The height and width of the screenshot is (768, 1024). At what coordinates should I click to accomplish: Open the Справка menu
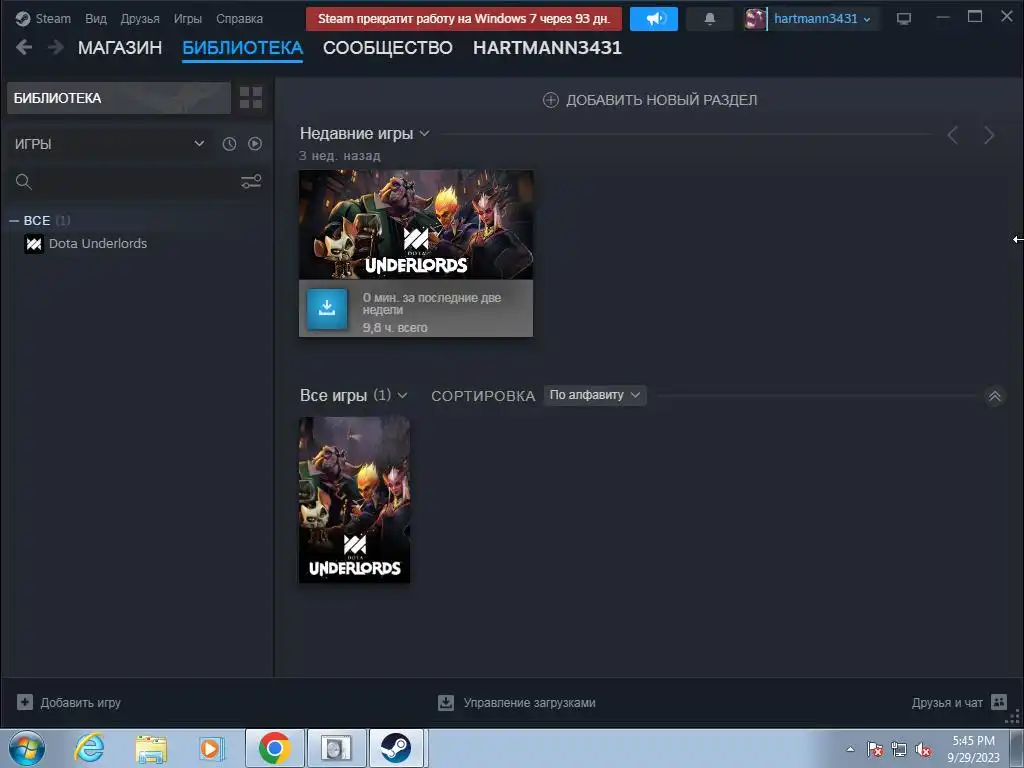pyautogui.click(x=239, y=19)
